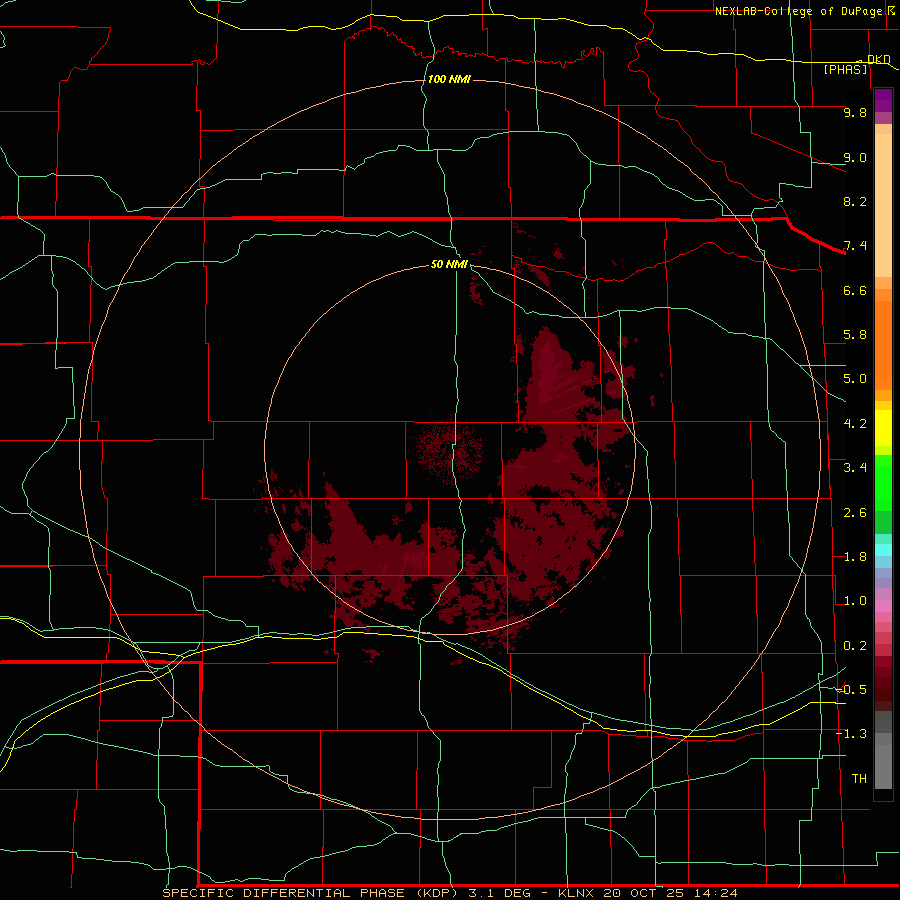Screen dimensions: 900x900
Task: Click the yellow segment of the color bar
Action: pos(883,428)
